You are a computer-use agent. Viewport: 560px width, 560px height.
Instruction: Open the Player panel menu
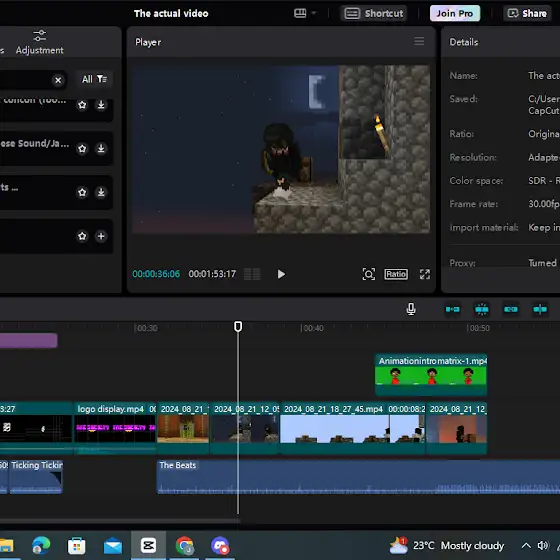pos(419,41)
